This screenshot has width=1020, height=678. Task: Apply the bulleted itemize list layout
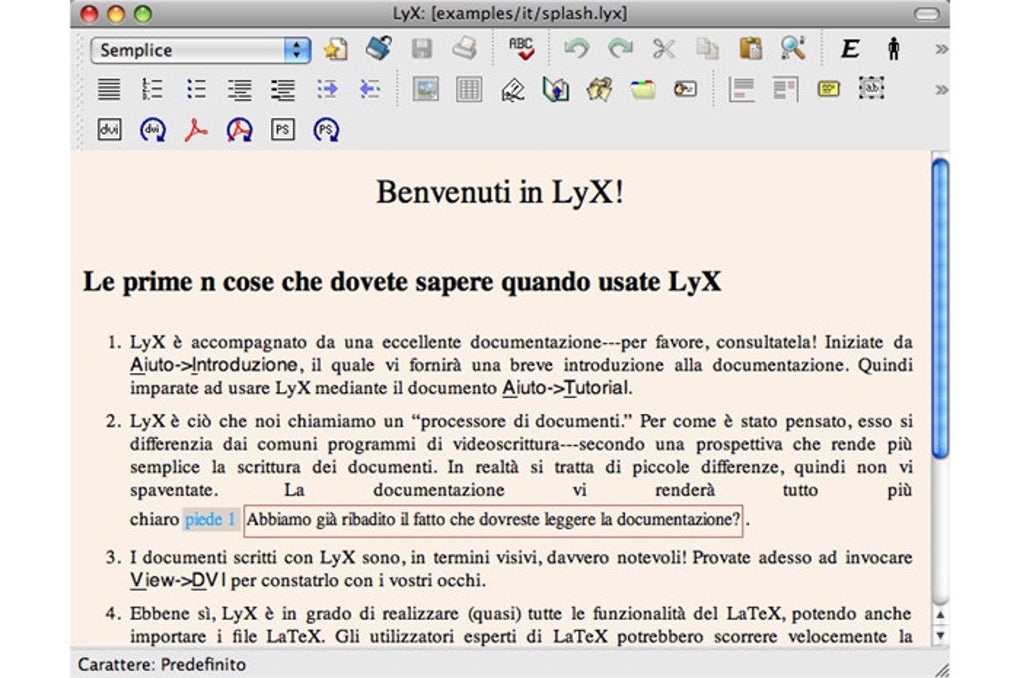pyautogui.click(x=196, y=89)
